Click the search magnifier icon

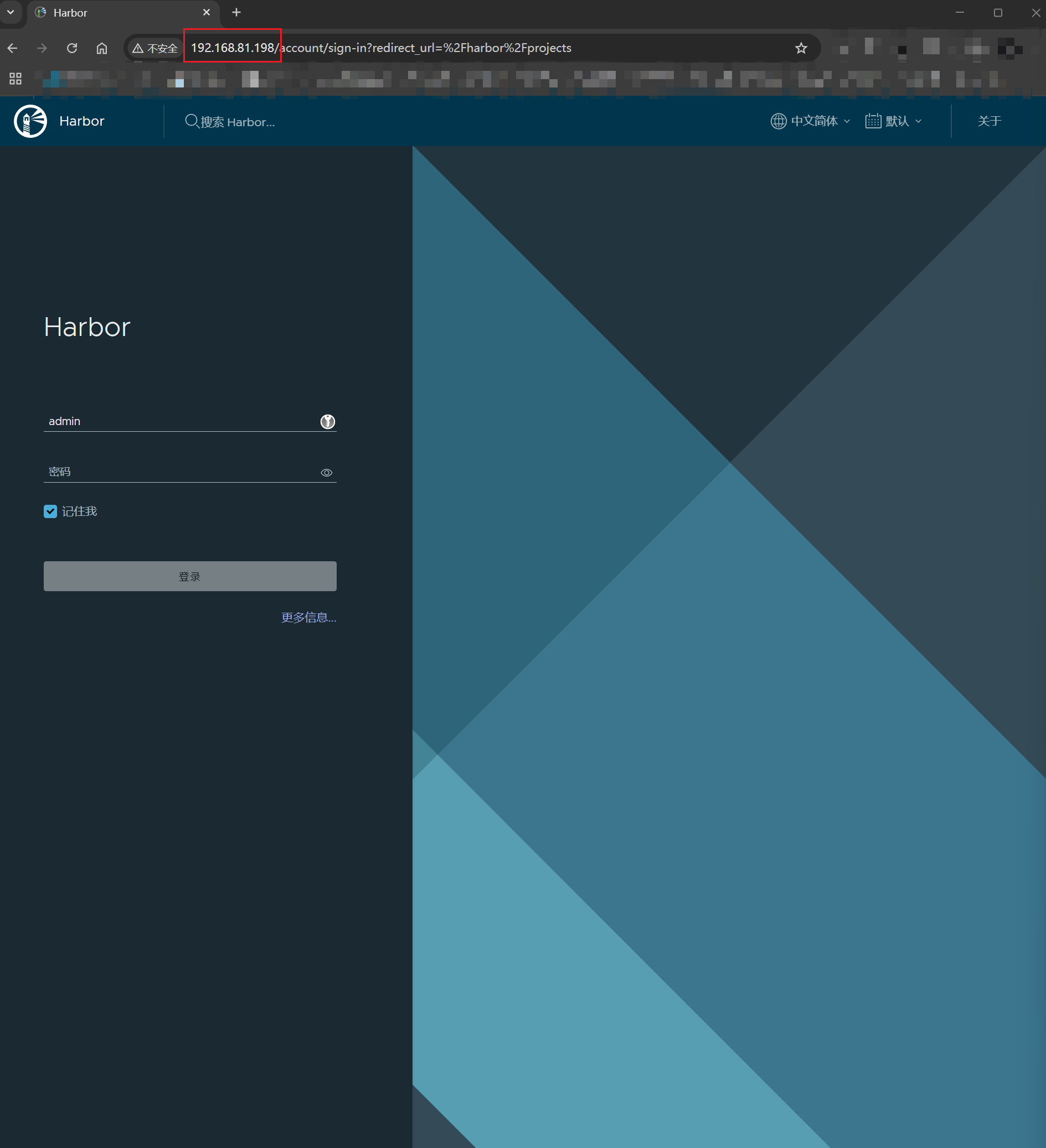192,121
